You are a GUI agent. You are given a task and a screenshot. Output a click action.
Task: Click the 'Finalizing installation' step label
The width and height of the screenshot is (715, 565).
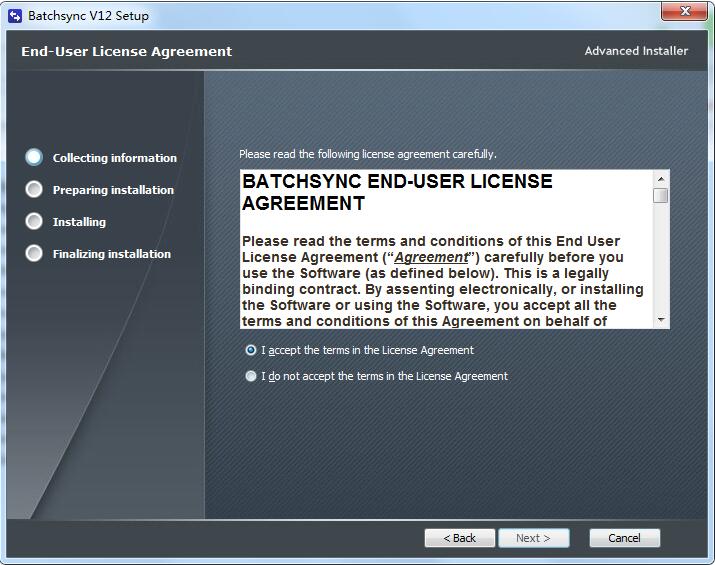[112, 254]
